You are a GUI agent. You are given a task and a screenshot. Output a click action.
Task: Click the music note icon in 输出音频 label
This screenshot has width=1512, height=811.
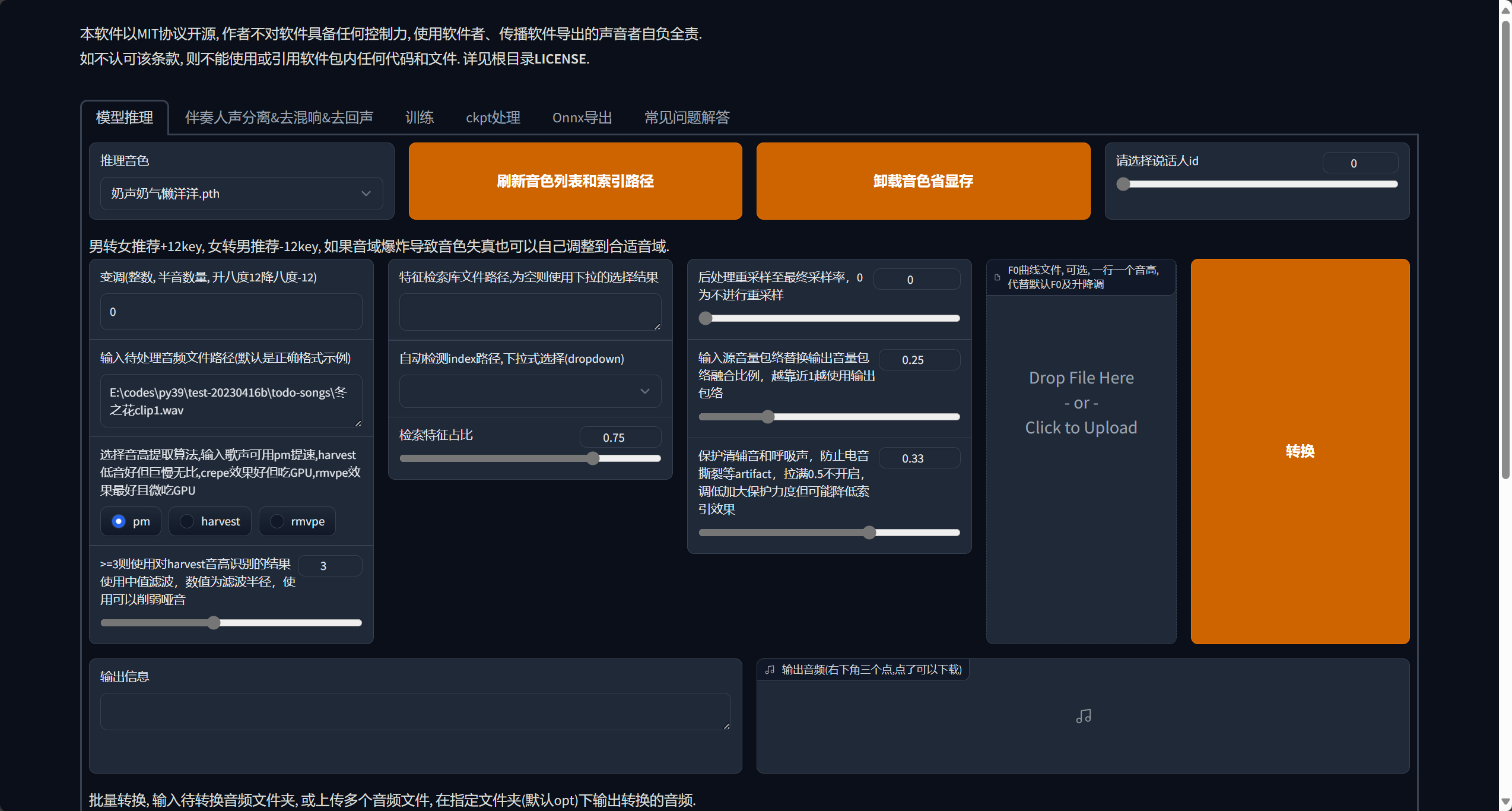pos(770,670)
